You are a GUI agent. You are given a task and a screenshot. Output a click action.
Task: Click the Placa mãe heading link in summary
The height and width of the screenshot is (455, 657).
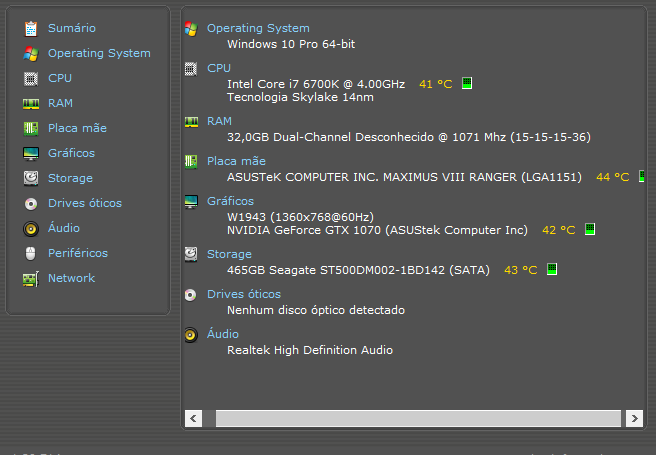tap(236, 161)
